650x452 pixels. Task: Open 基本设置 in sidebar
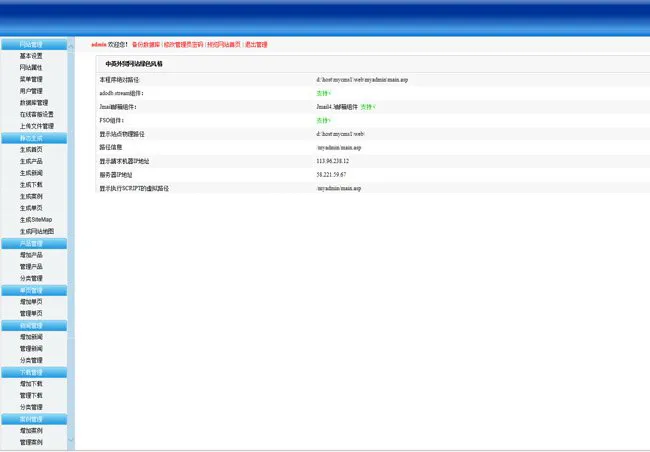point(31,56)
